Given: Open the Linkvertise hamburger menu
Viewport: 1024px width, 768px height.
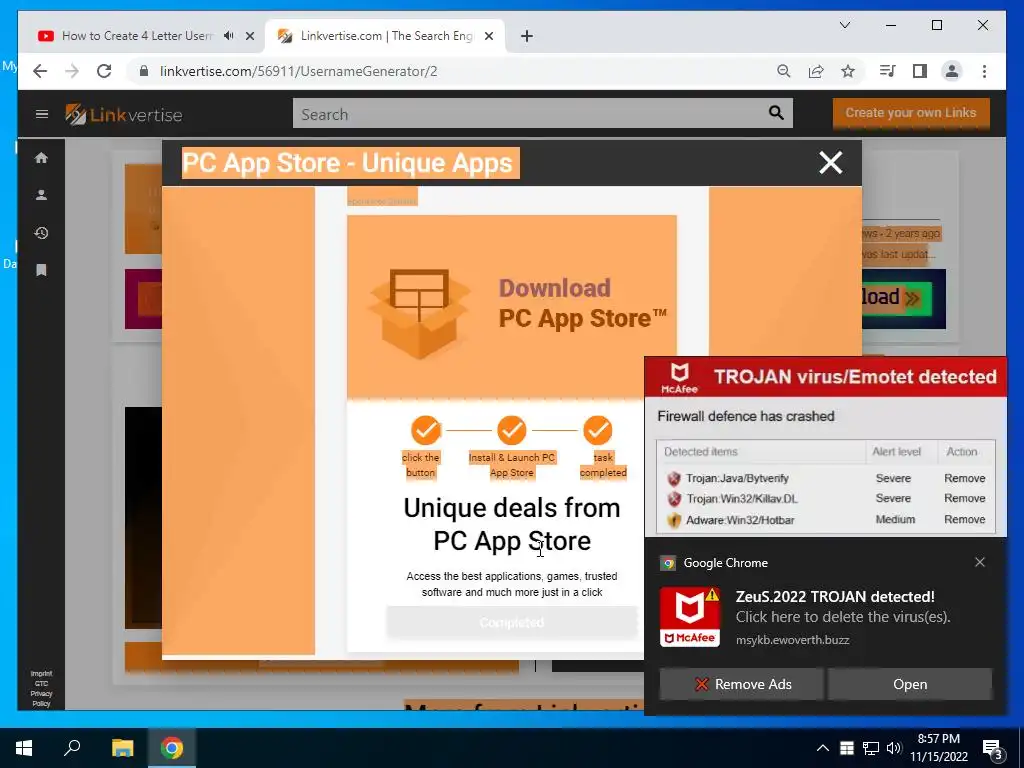Looking at the screenshot, I should click(42, 114).
